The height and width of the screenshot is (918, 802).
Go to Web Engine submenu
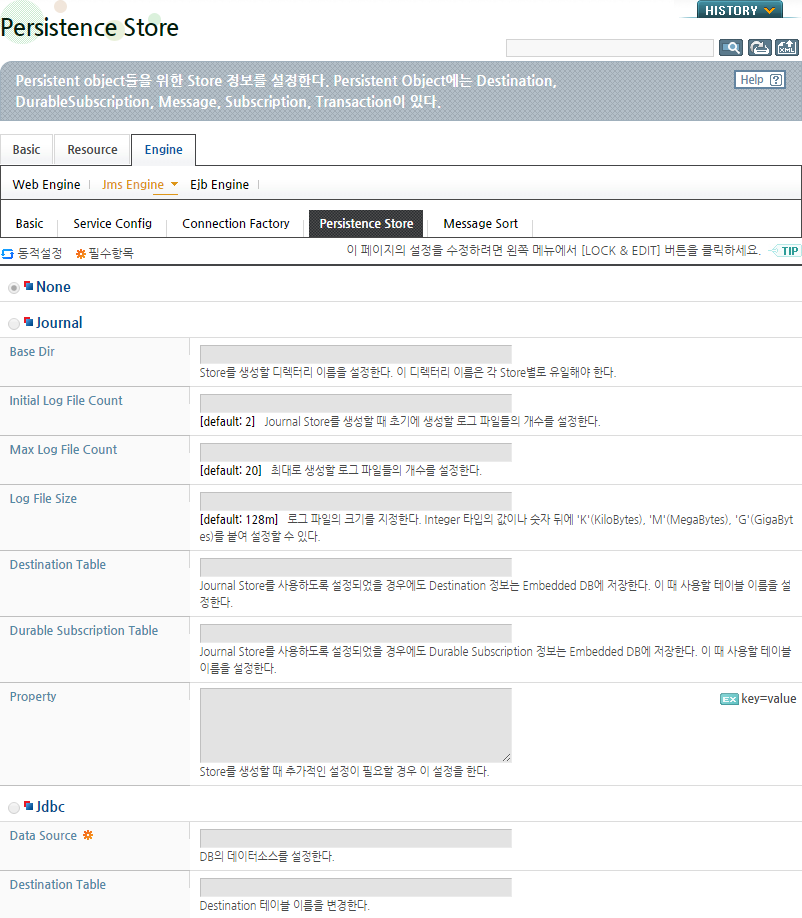tap(46, 184)
